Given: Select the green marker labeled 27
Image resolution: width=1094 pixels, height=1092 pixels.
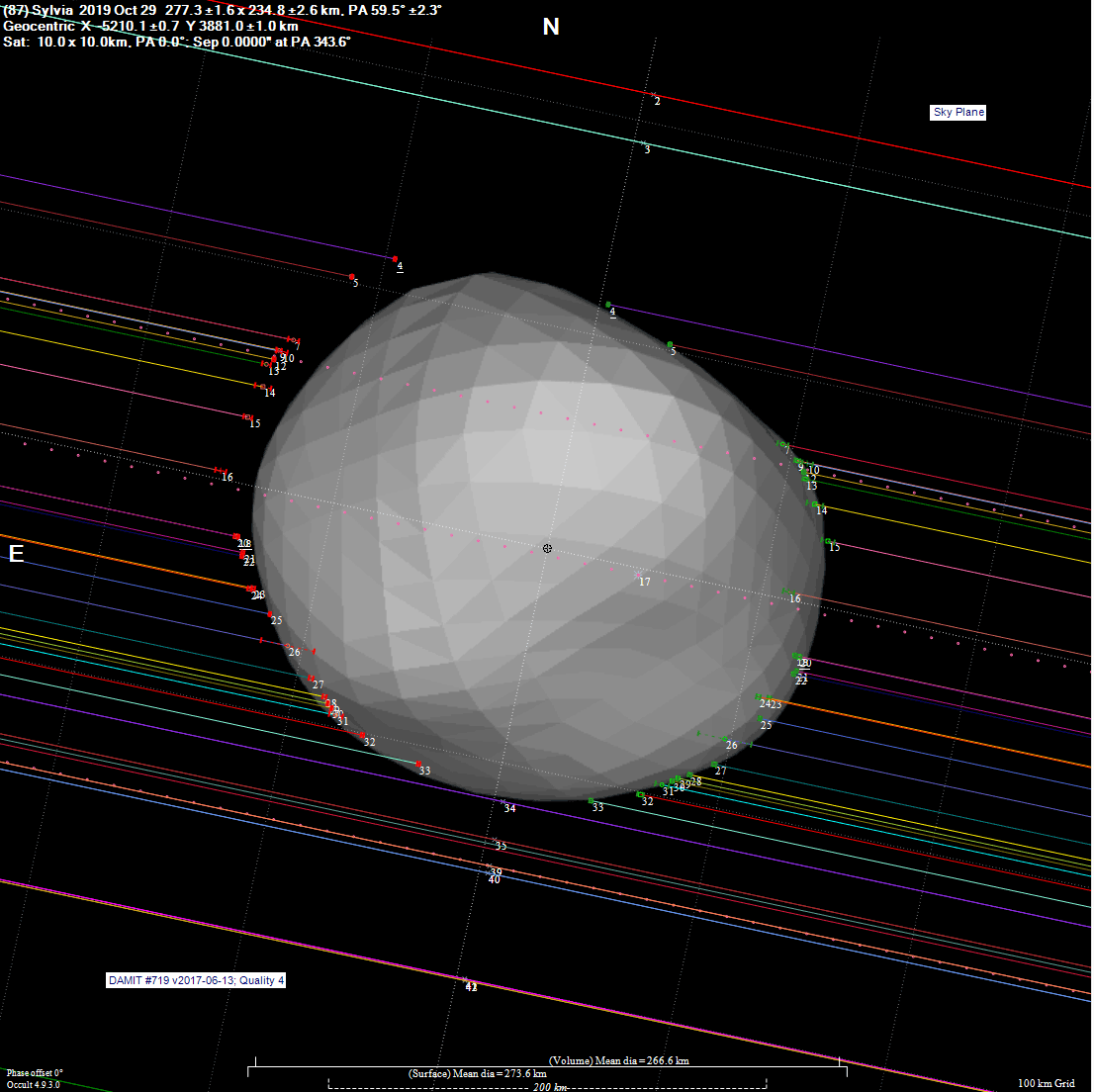Looking at the screenshot, I should pos(714,764).
